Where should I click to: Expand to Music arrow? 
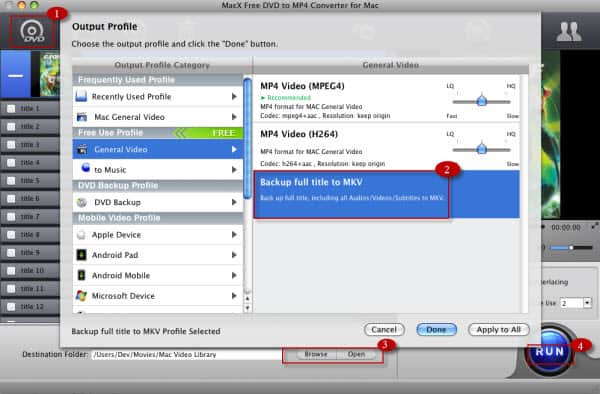point(234,169)
